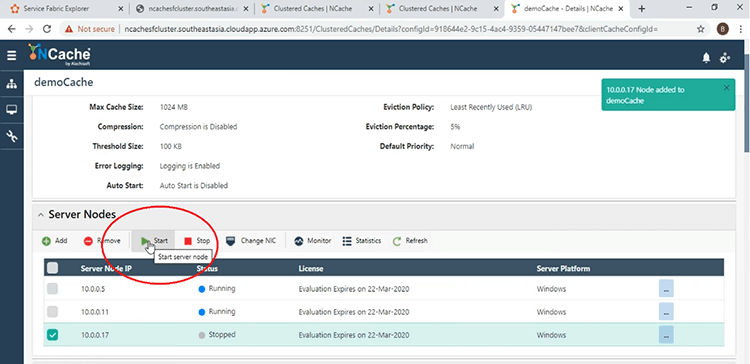Open the hamburger menu in NCache header

coord(11,55)
